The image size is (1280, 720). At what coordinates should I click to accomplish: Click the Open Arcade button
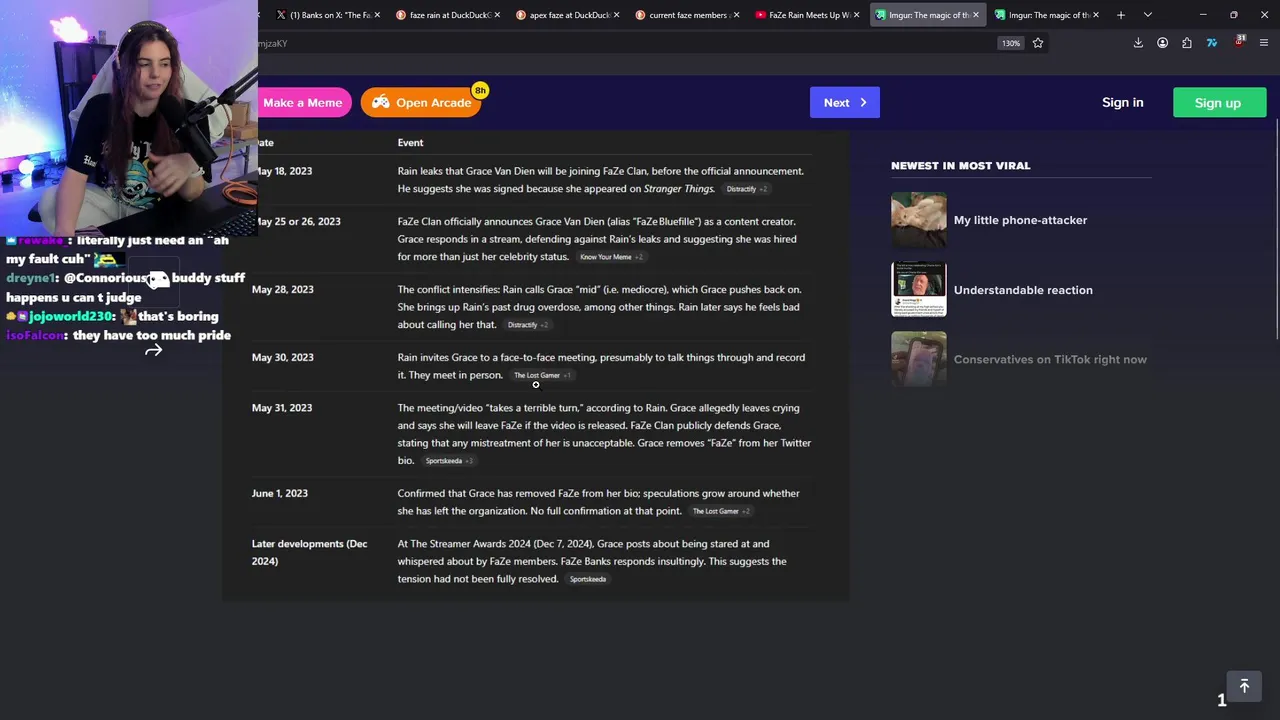(422, 102)
